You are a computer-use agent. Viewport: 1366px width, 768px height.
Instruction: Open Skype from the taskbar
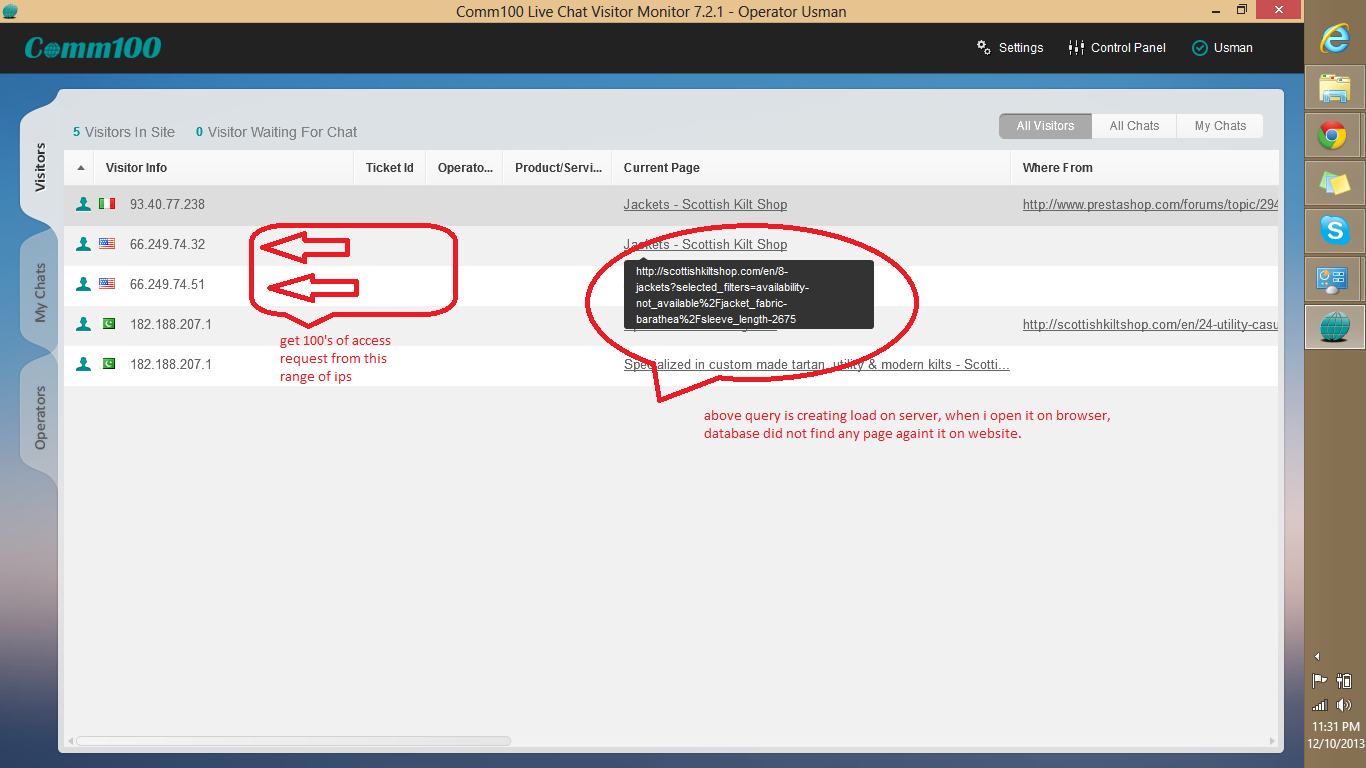coord(1335,231)
